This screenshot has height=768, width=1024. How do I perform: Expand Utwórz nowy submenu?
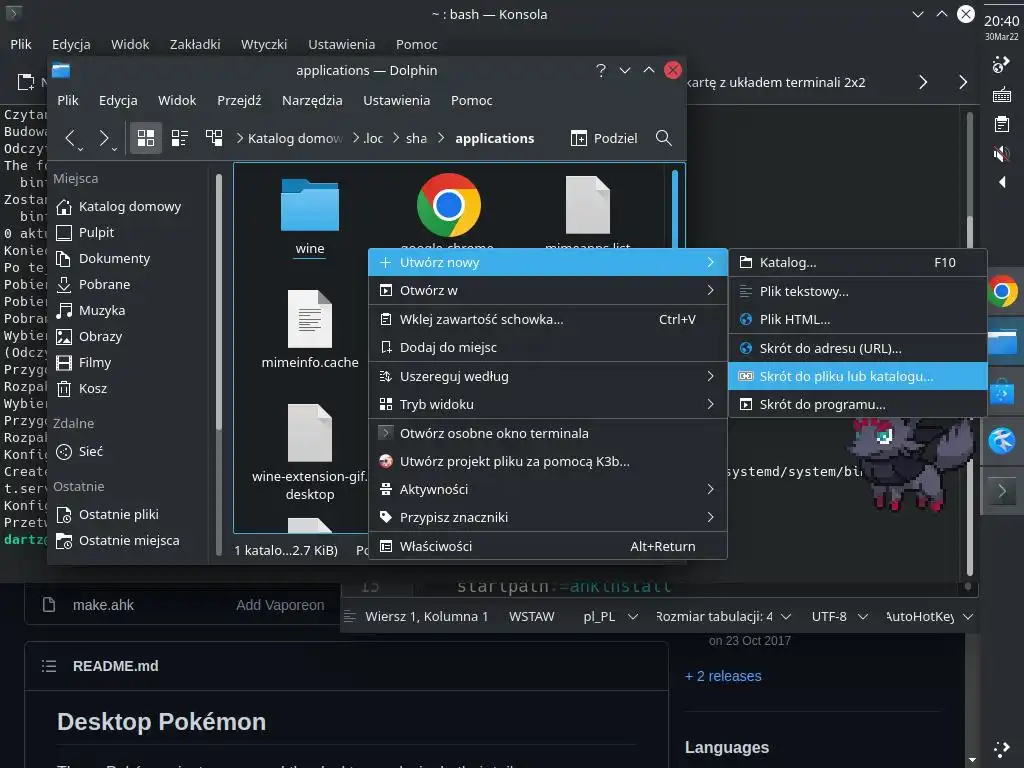548,263
